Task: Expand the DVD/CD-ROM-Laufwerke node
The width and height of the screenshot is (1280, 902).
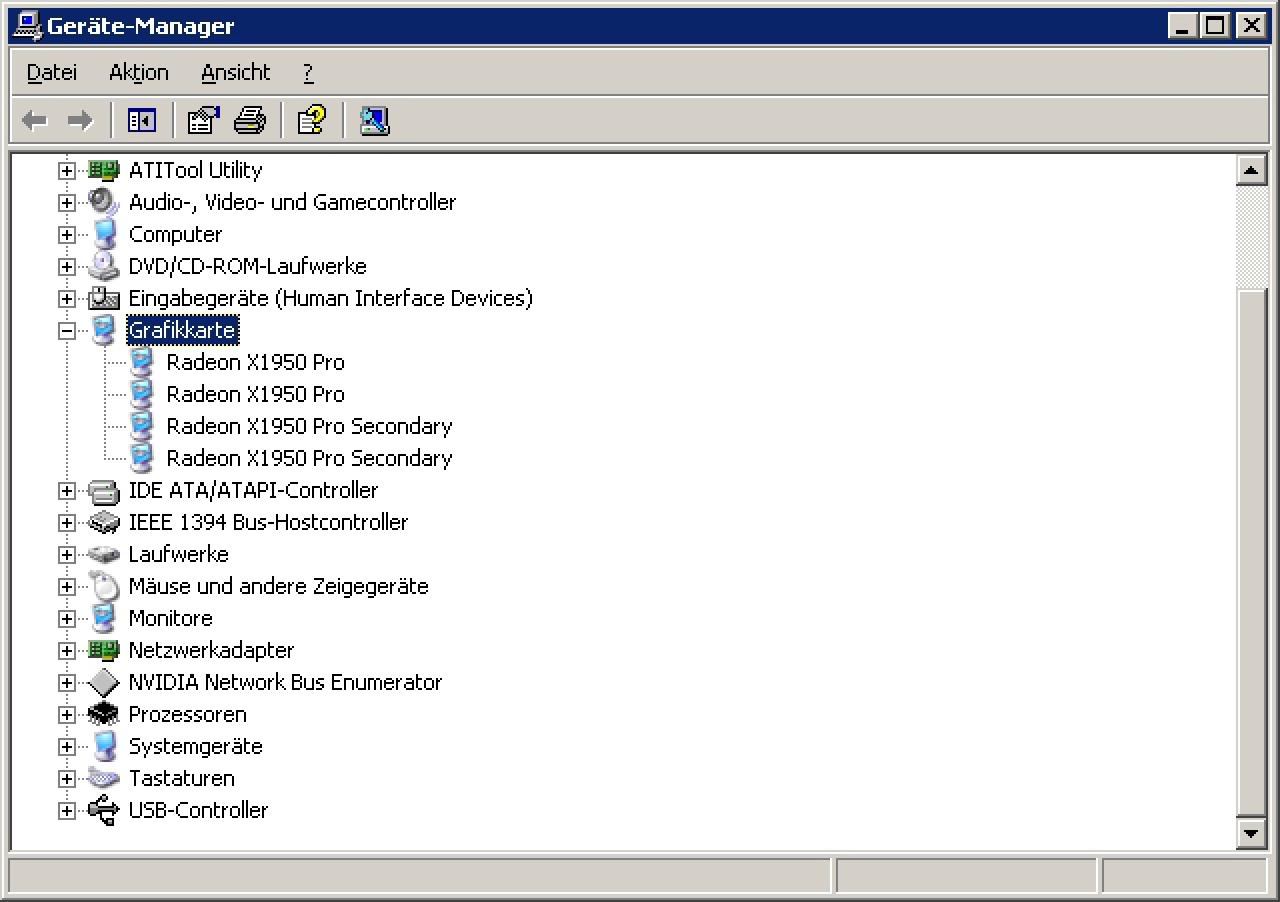Action: pyautogui.click(x=67, y=267)
